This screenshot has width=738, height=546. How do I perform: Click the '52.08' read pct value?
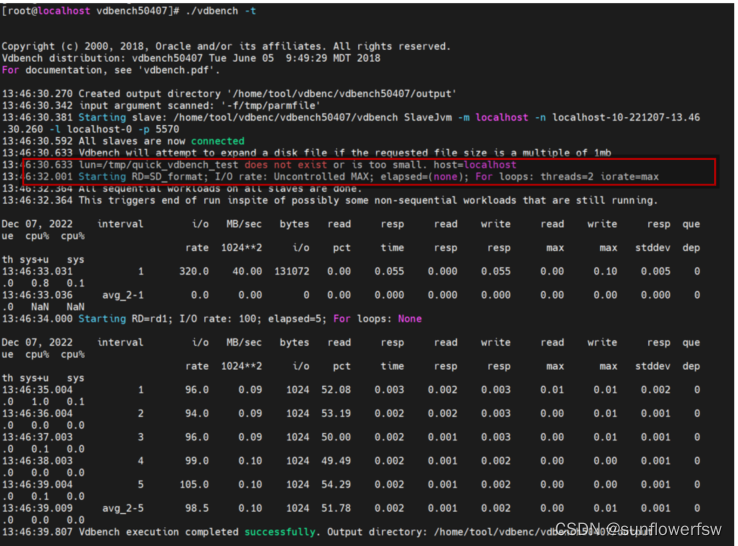336,390
